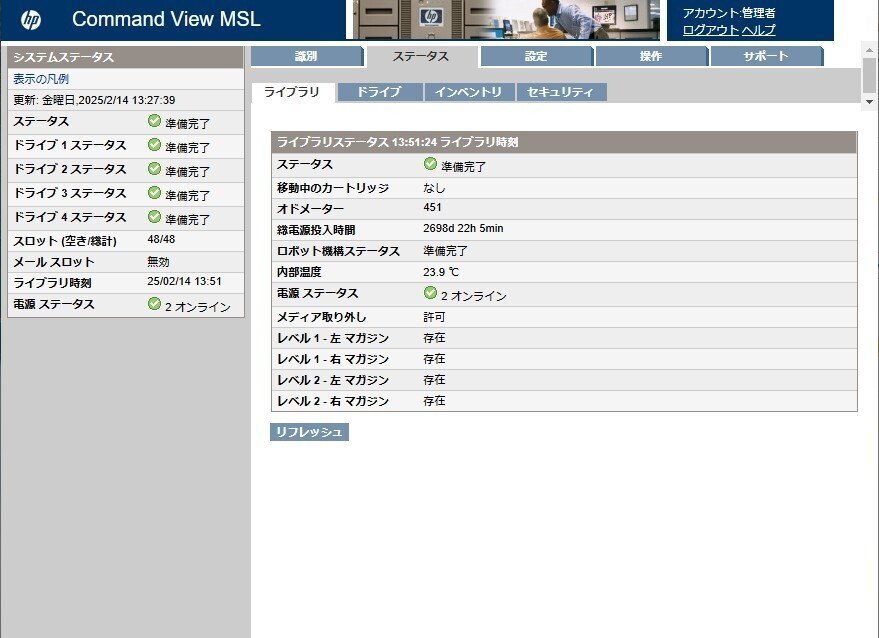
Task: Click the ロボット機構ステータス value 準備完了
Action: coord(446,251)
